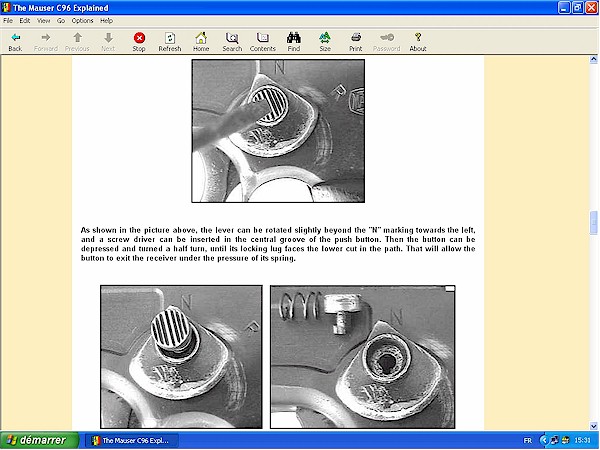Open the Edit menu
This screenshot has width=600, height=450.
pyautogui.click(x=25, y=21)
